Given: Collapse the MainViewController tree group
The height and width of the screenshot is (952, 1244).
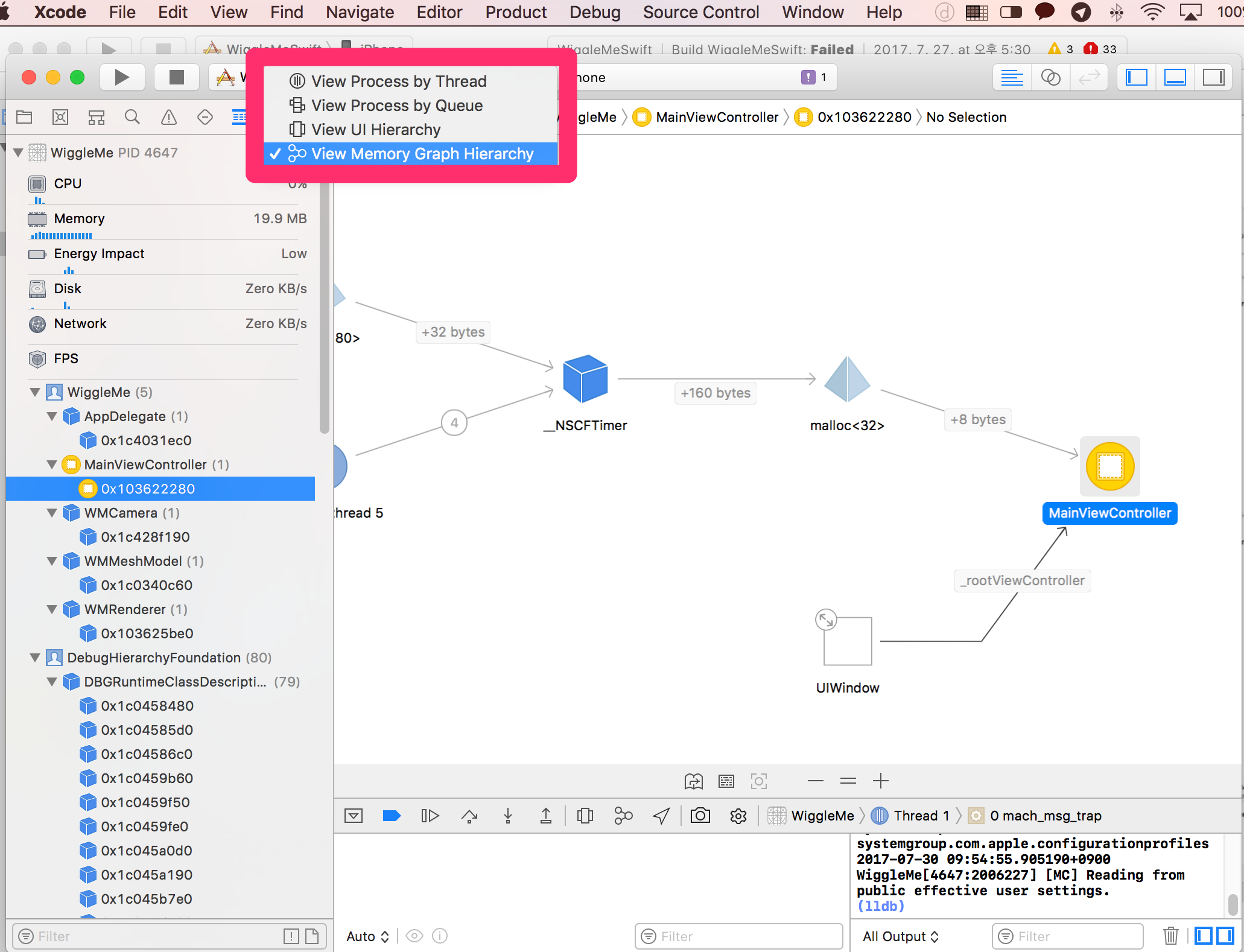Looking at the screenshot, I should [52, 465].
